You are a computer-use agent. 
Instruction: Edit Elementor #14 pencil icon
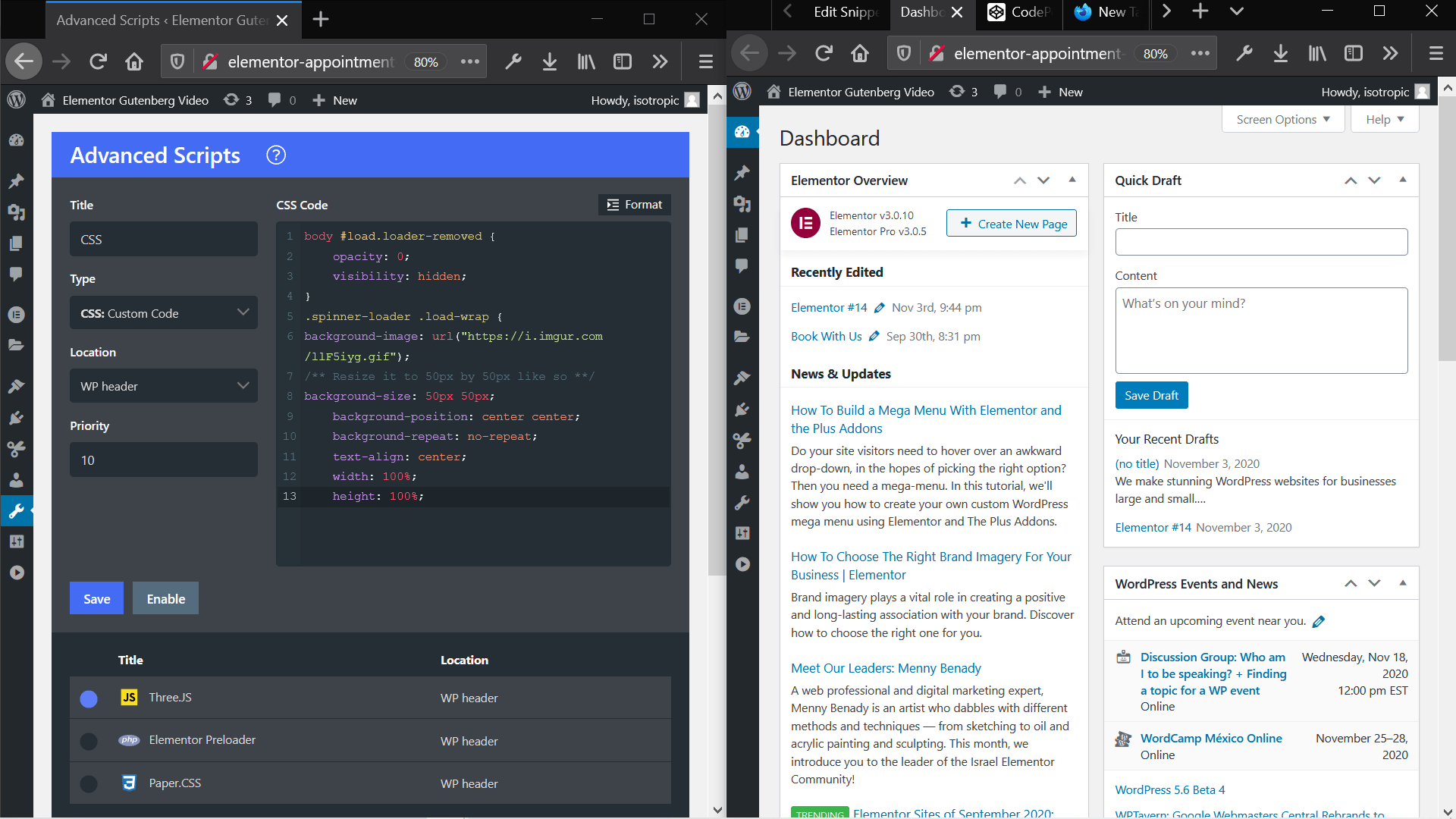coord(880,308)
